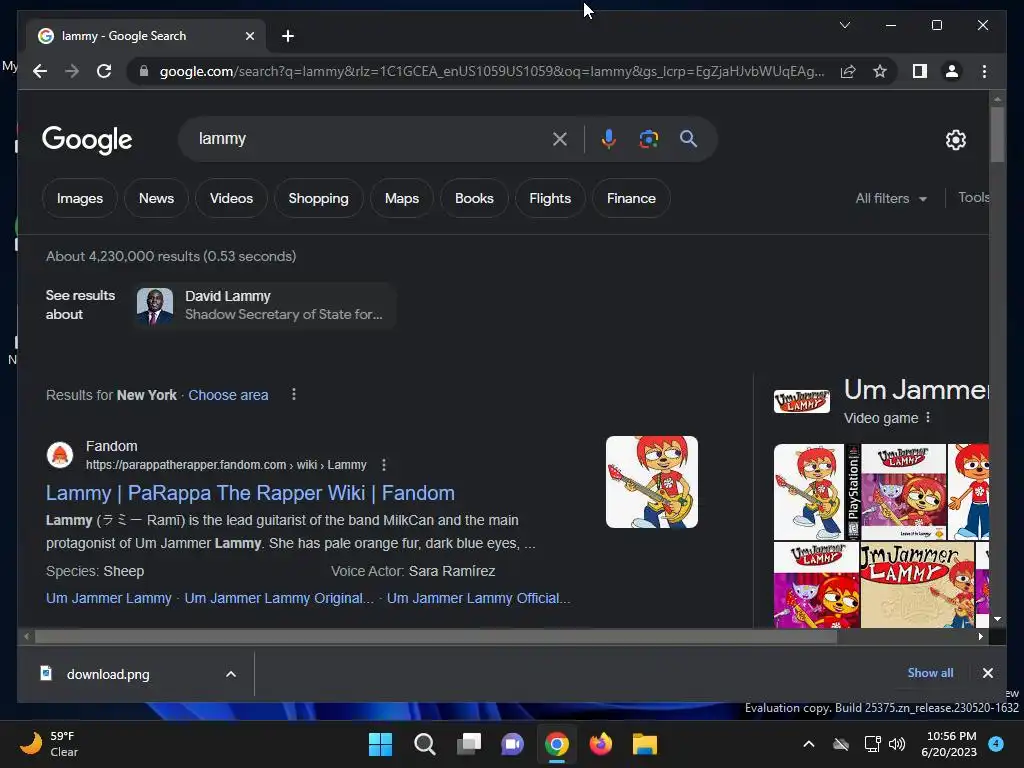Screen dimensions: 1024x768
Task: Open the Um Jammer Lammy logo thumbnail
Action: 801,400
